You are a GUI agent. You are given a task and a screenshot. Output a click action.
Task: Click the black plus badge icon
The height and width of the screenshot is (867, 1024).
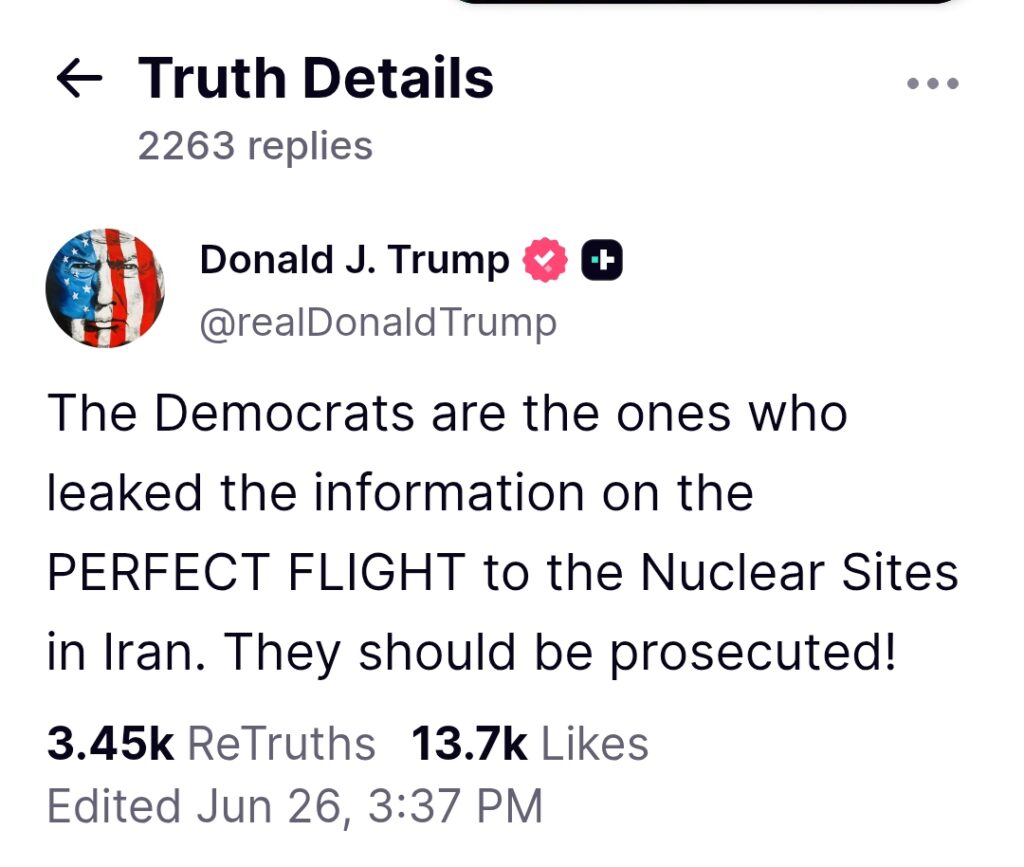[604, 260]
